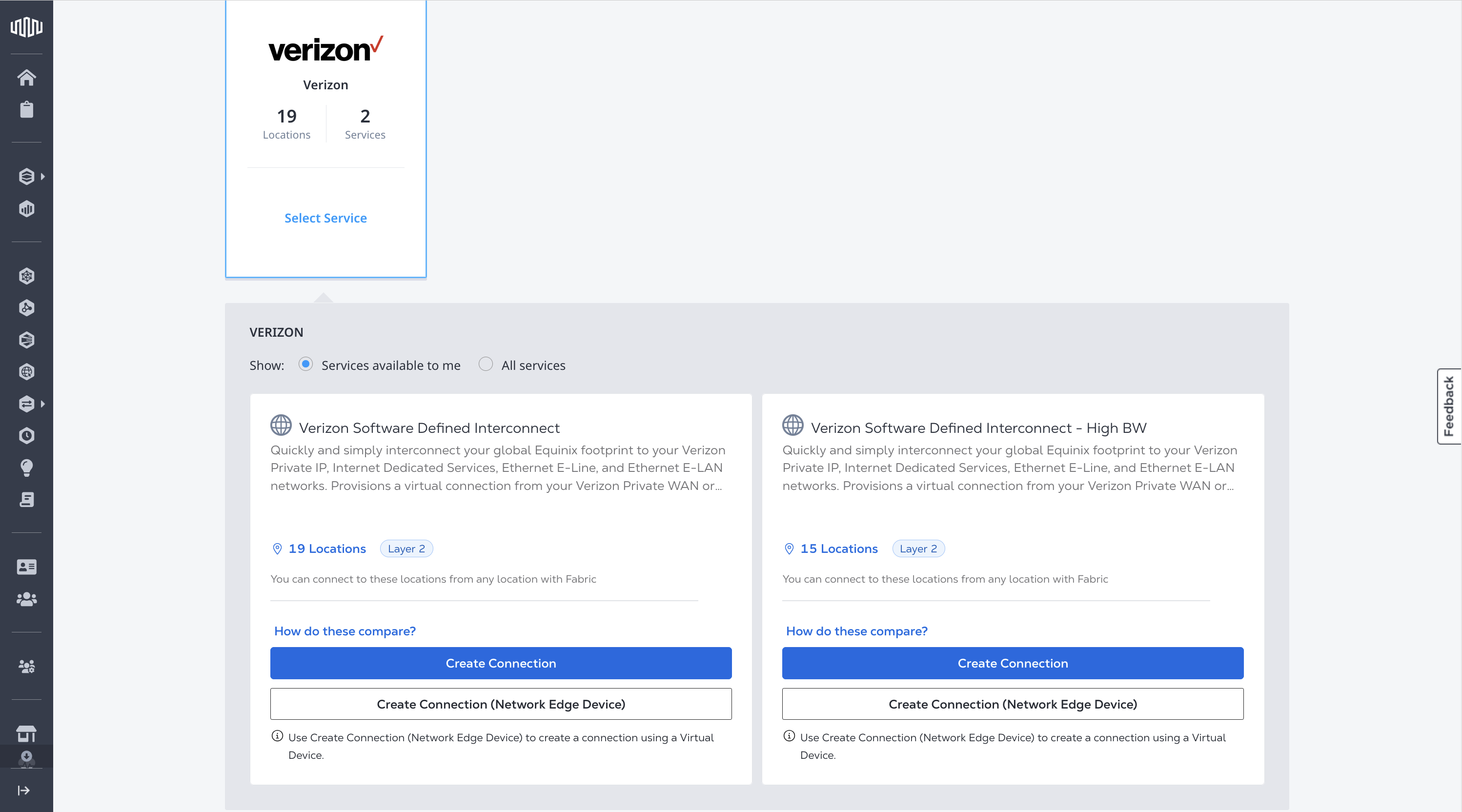Click globe icon of High BW service
Image resolution: width=1462 pixels, height=812 pixels.
(793, 425)
